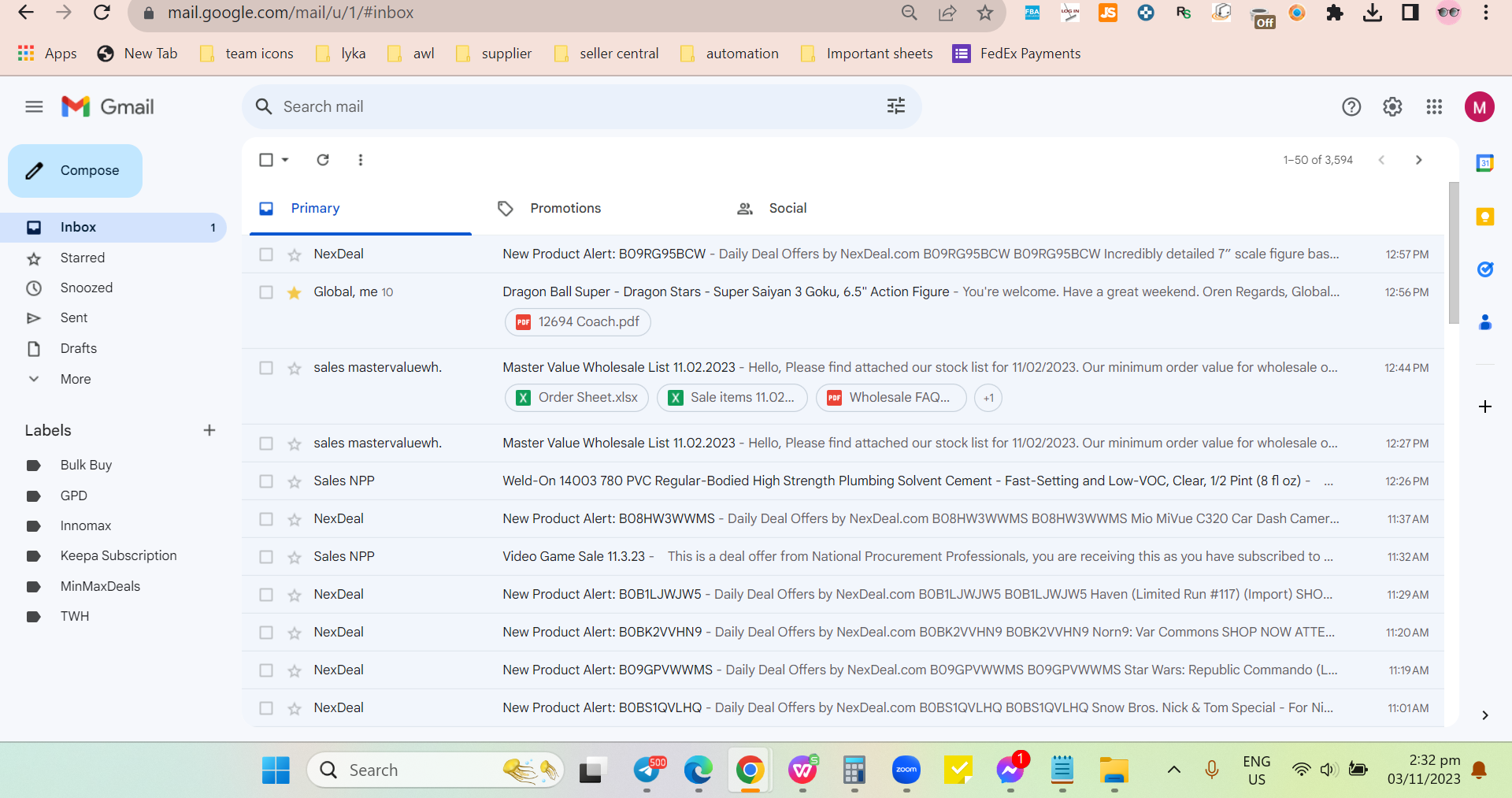Star the NexDeal B09RG95BCW email

(295, 254)
